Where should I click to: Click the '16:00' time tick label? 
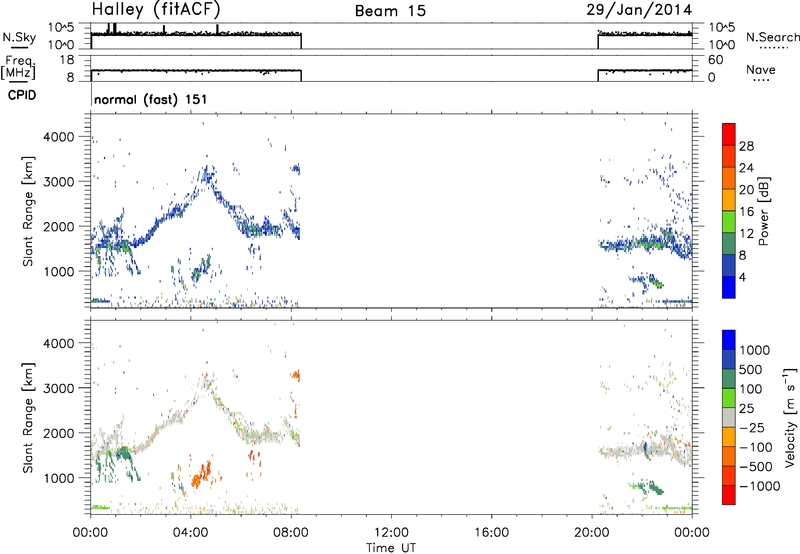pos(491,533)
